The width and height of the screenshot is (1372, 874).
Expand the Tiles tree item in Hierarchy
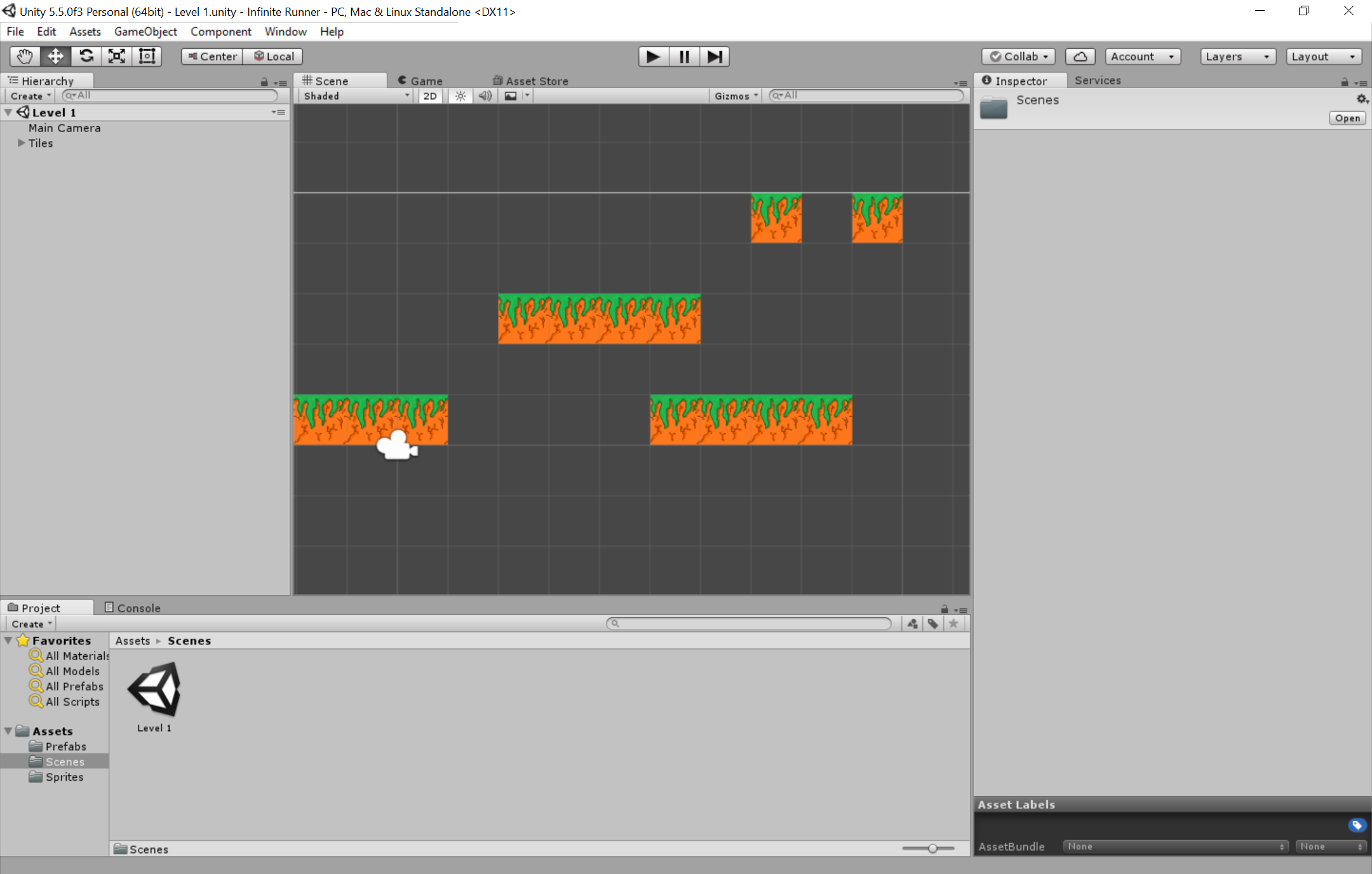pos(22,143)
